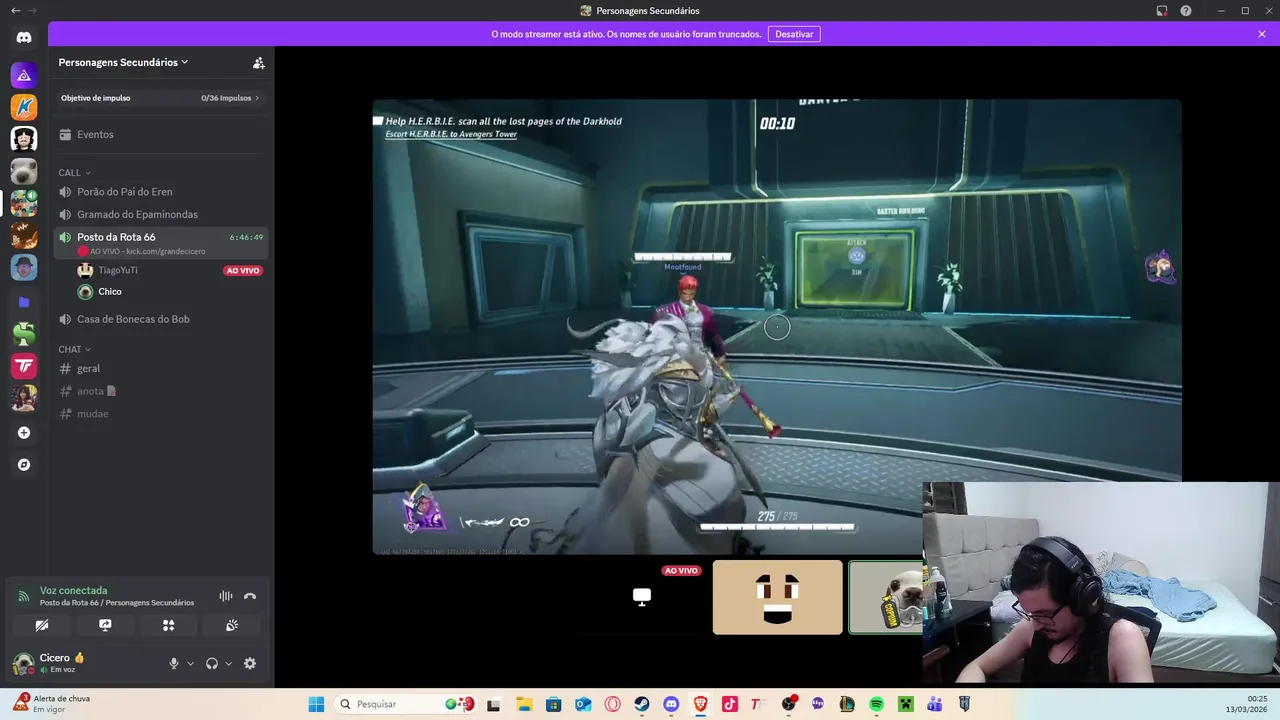Image resolution: width=1280 pixels, height=720 pixels.
Task: Open Discord help question mark icon
Action: [x=1186, y=11]
